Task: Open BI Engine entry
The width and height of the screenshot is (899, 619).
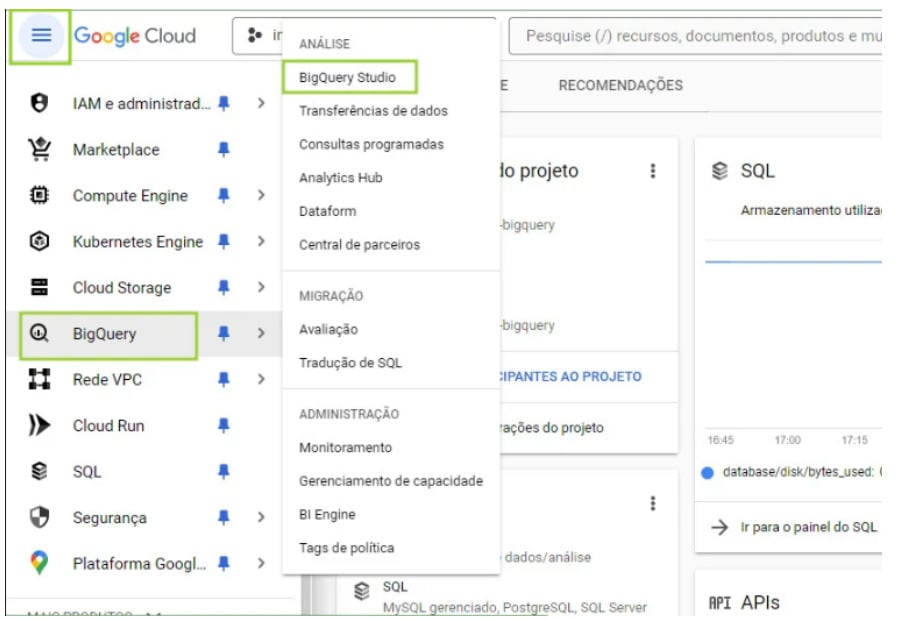Action: [x=327, y=515]
